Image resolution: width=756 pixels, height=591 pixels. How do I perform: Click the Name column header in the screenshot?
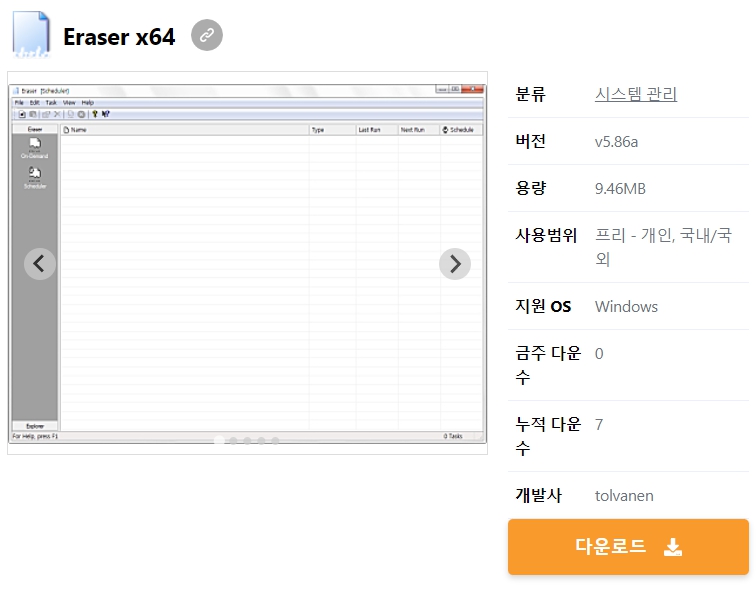(x=184, y=130)
